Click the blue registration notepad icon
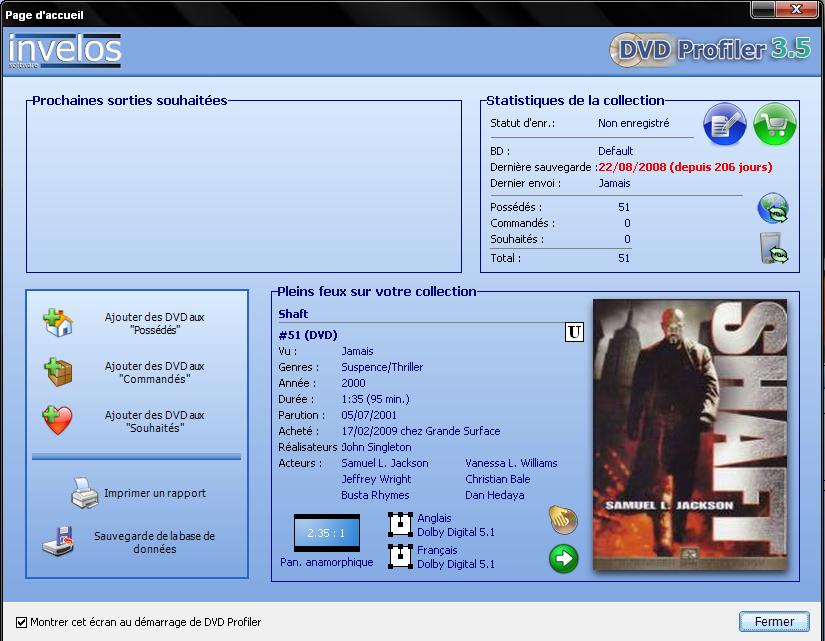 [725, 125]
